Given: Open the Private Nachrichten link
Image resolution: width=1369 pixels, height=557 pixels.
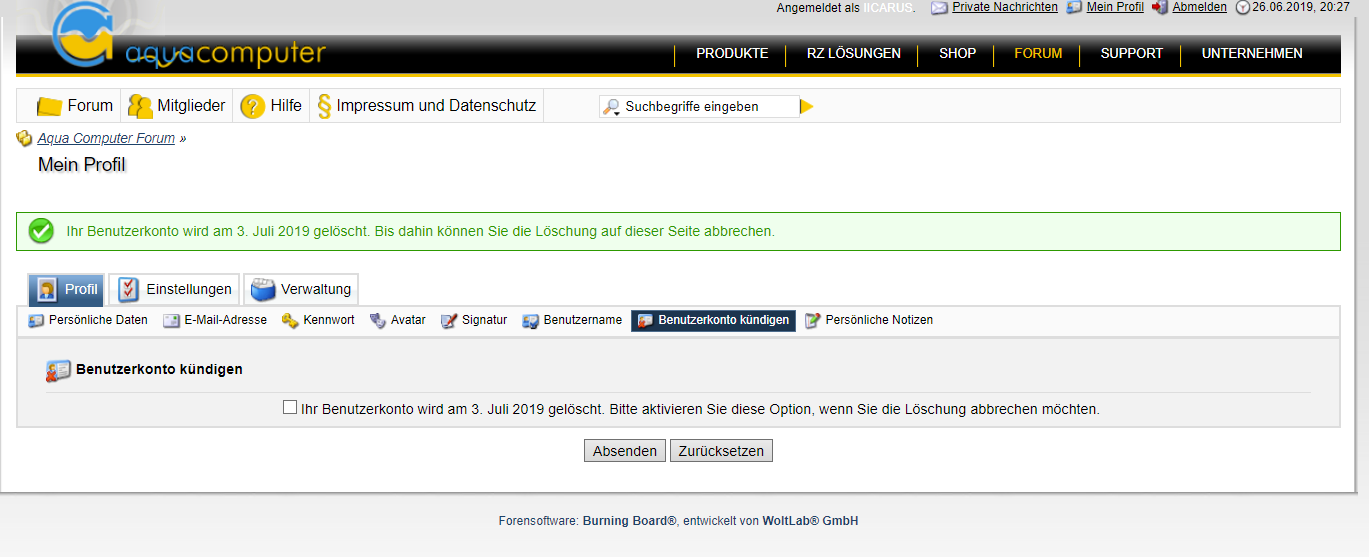Looking at the screenshot, I should pos(1005,7).
